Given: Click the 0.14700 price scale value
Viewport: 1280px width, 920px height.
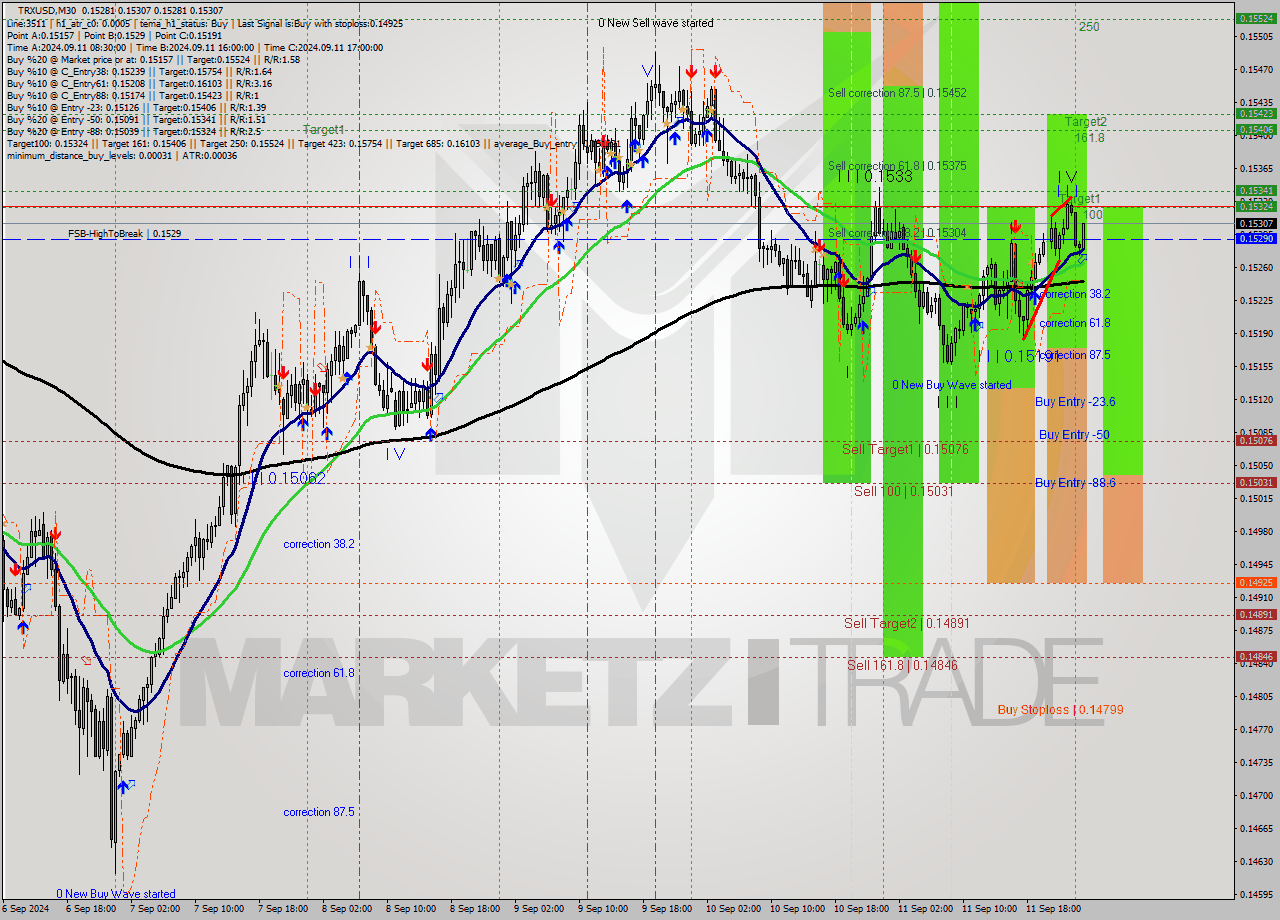Looking at the screenshot, I should click(1256, 796).
